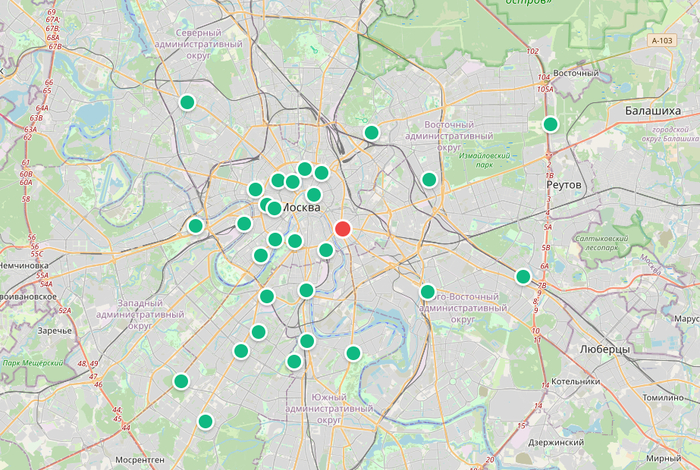This screenshot has height=470, width=700.
Task: Select the Мосрентген label
Action: point(140,460)
